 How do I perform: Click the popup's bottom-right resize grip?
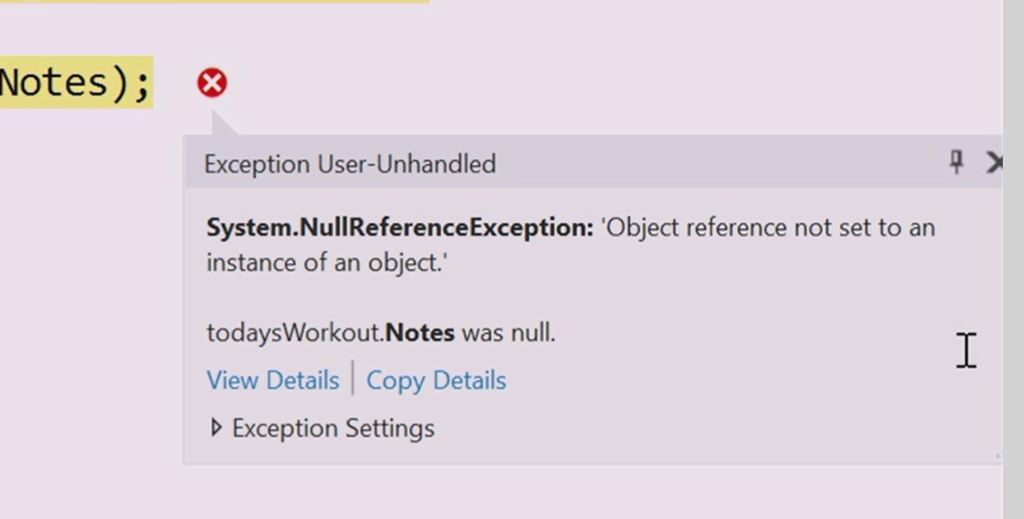995,457
